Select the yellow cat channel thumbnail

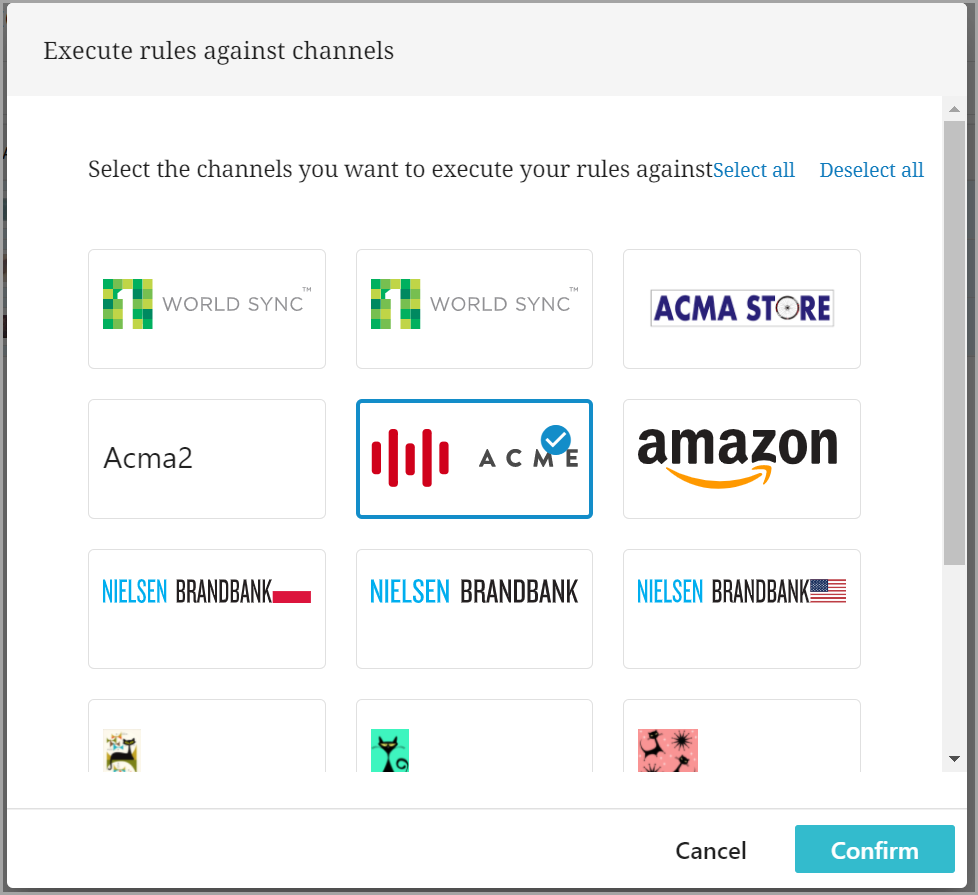pos(122,750)
